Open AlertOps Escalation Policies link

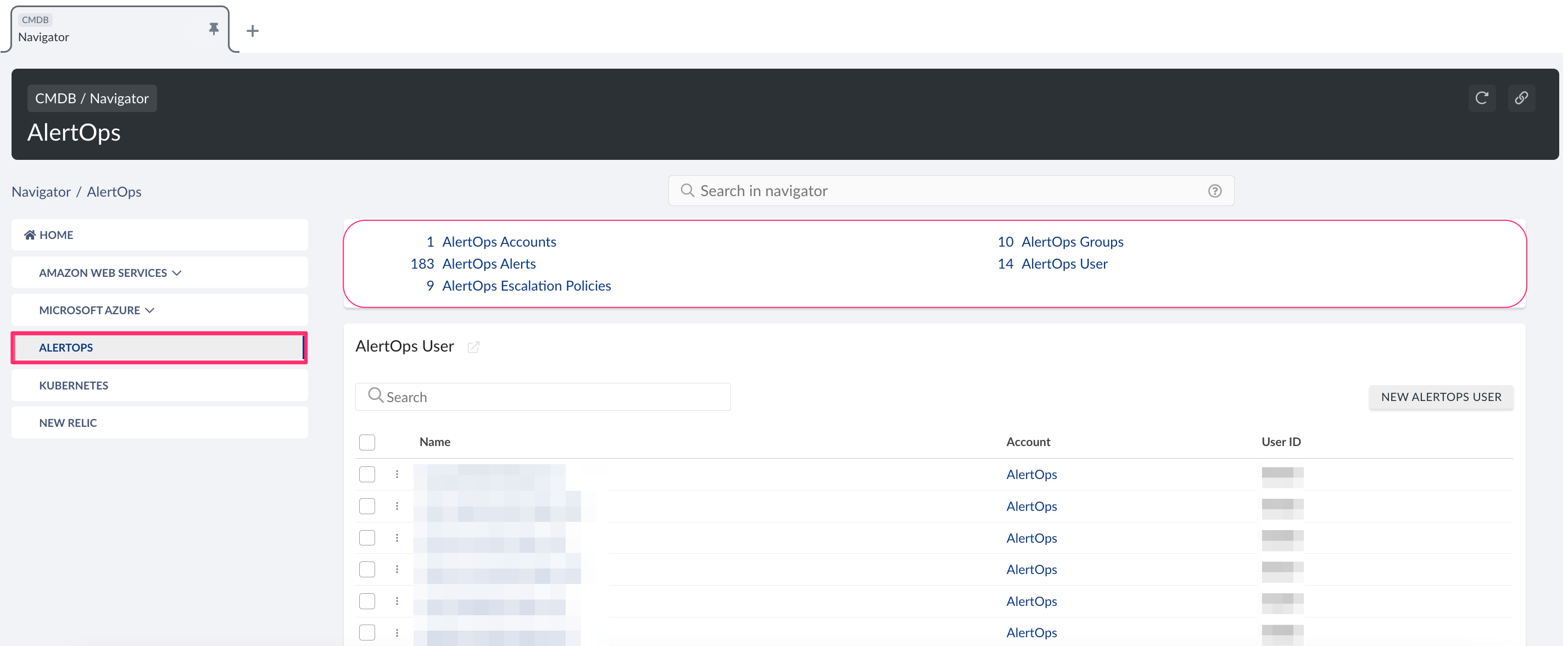coord(526,286)
